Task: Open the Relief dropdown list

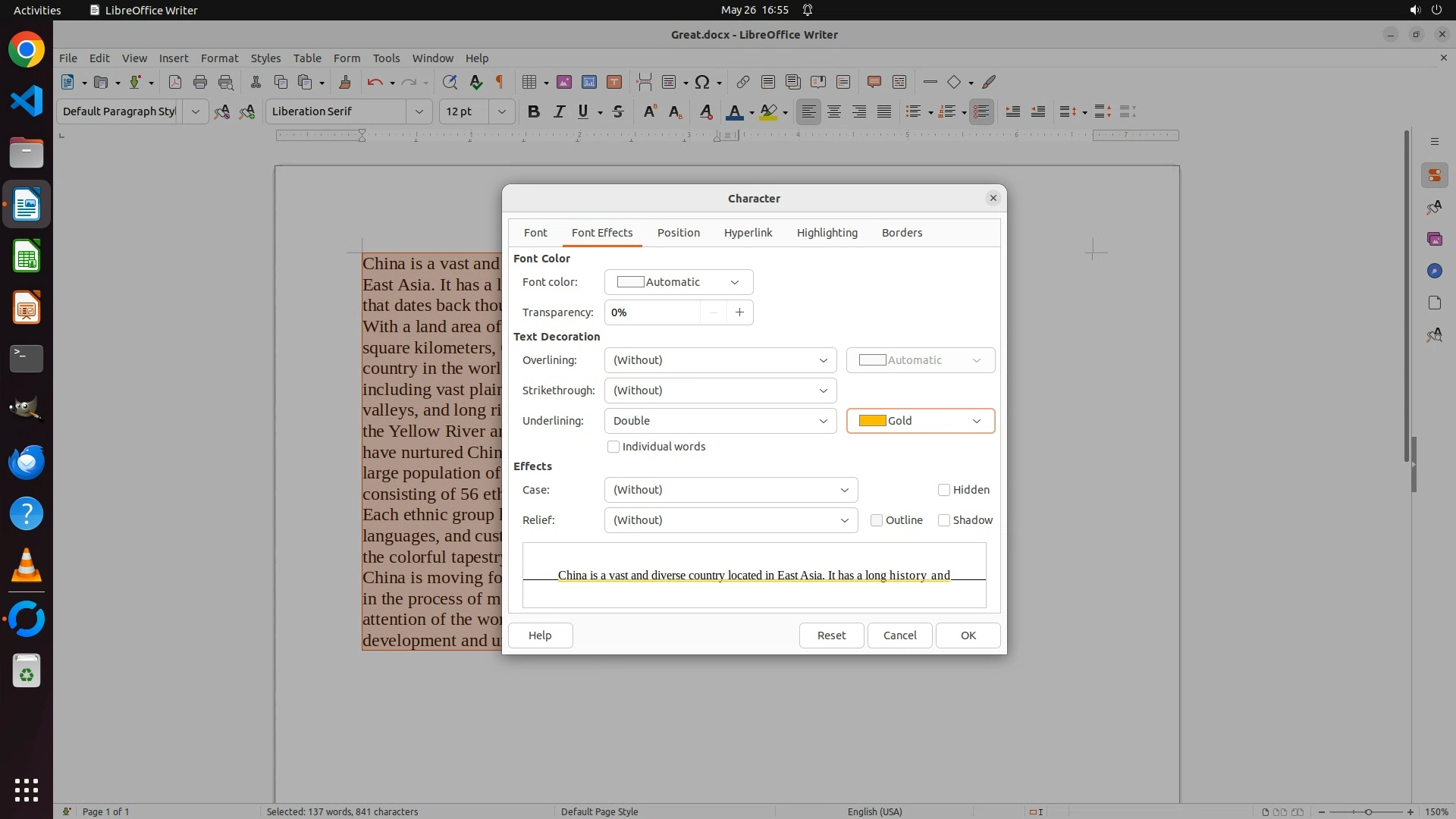Action: click(x=730, y=520)
